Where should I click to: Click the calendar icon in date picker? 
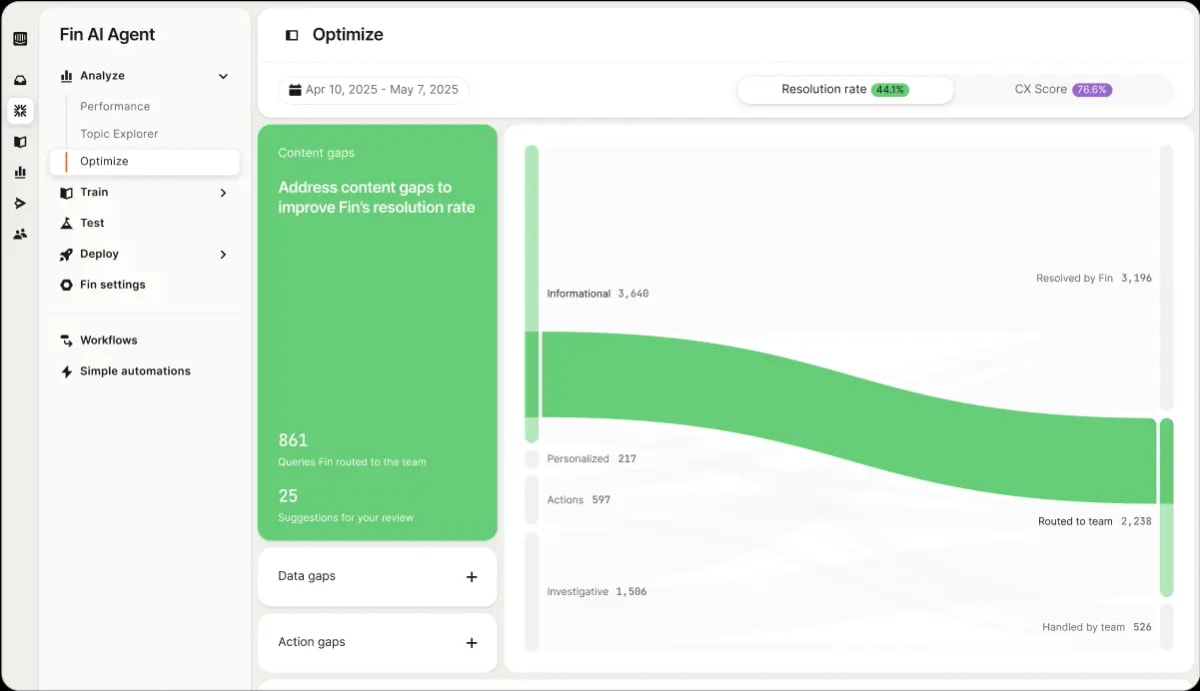click(295, 90)
